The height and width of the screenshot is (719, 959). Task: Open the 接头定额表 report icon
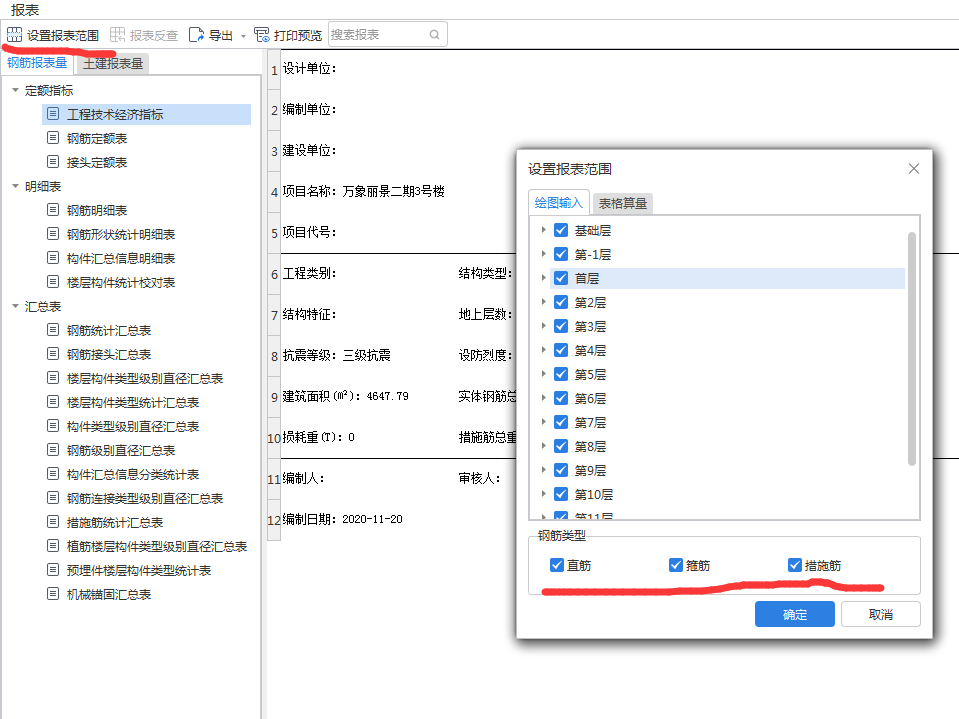pos(53,161)
